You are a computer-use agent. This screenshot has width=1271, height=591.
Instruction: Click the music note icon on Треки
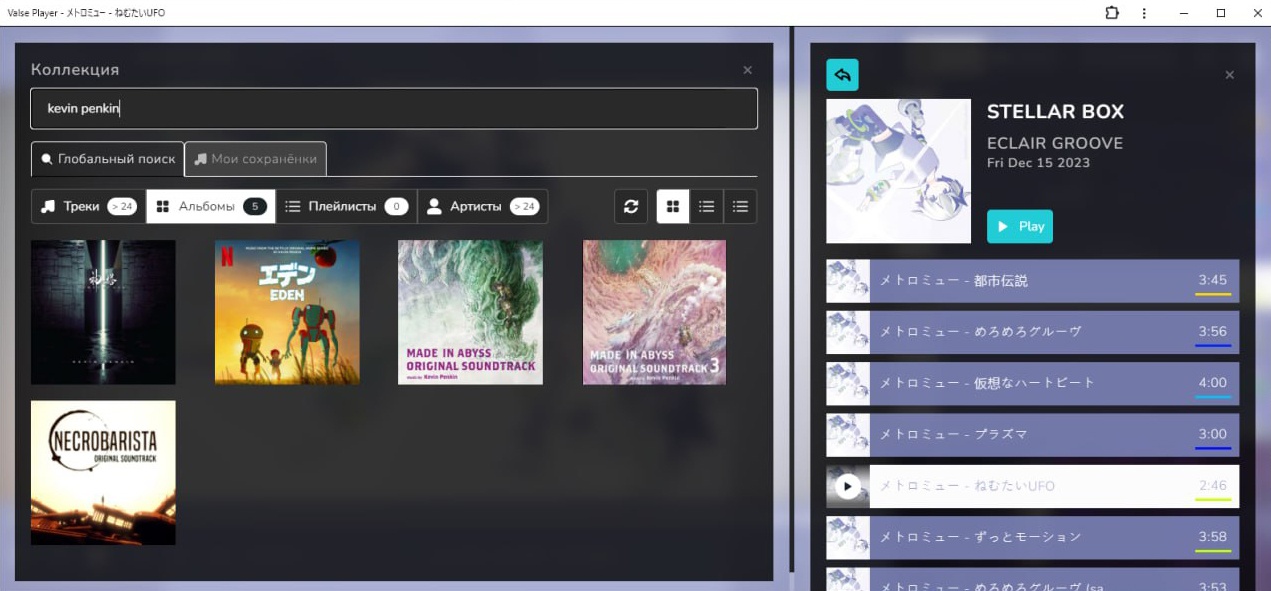pyautogui.click(x=48, y=206)
